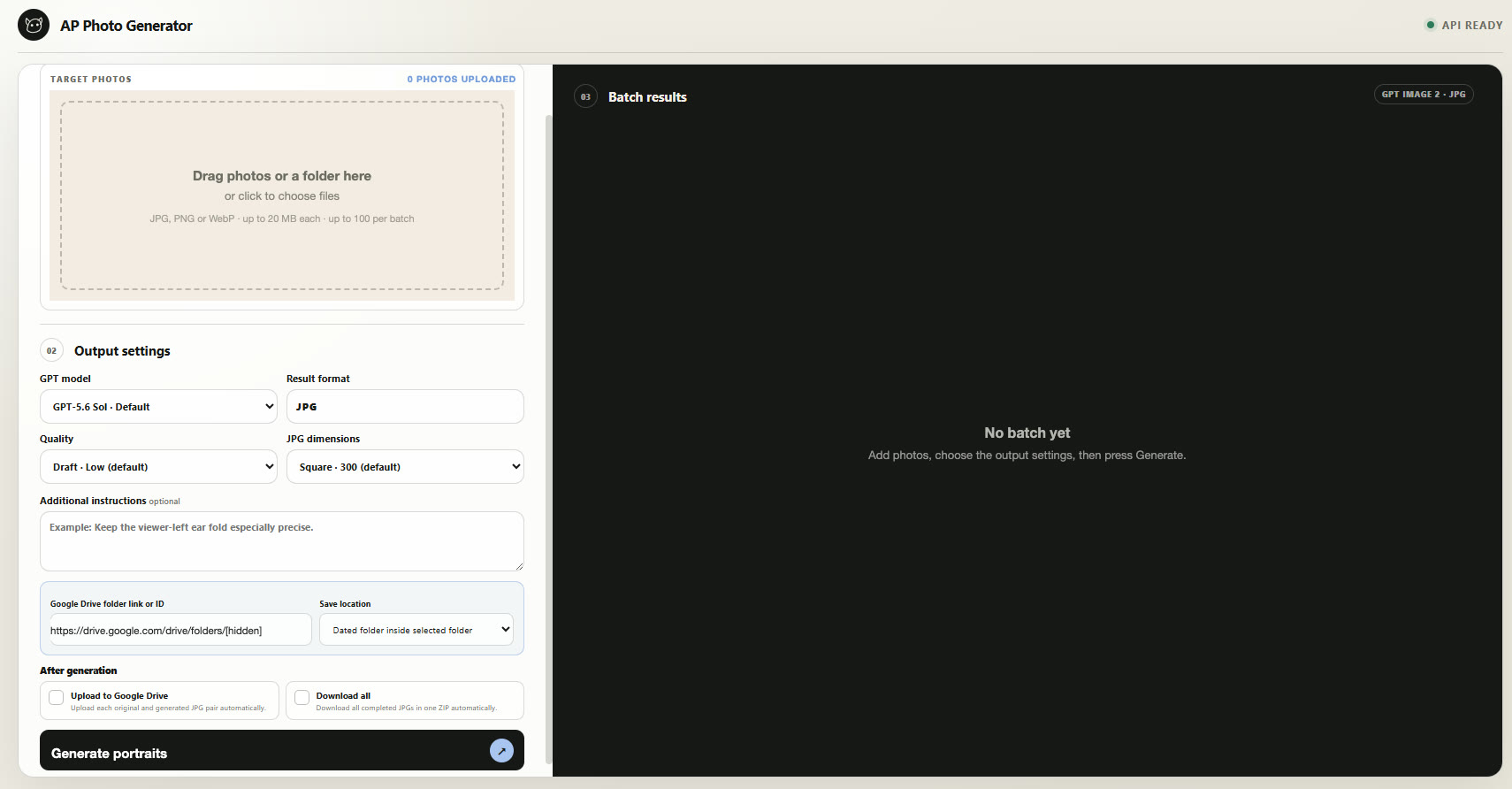Click the Batch results heading
The image size is (1512, 789).
tap(647, 97)
